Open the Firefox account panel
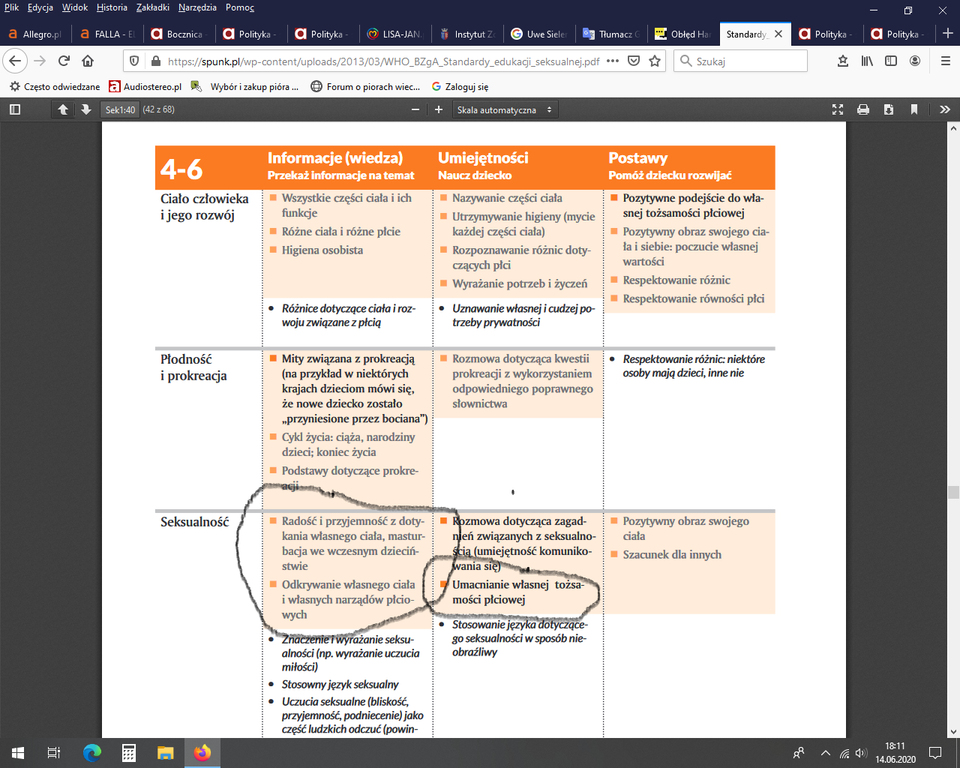The width and height of the screenshot is (960, 768). 915,61
